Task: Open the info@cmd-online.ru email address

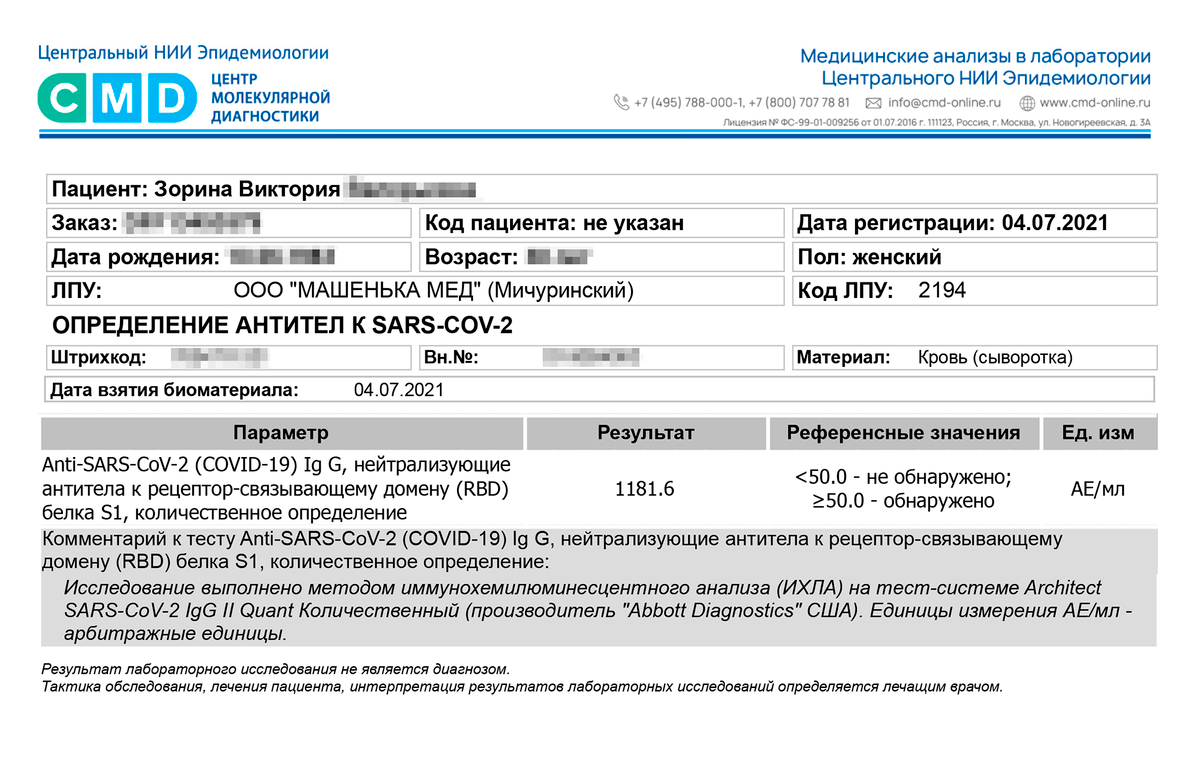Action: 944,102
